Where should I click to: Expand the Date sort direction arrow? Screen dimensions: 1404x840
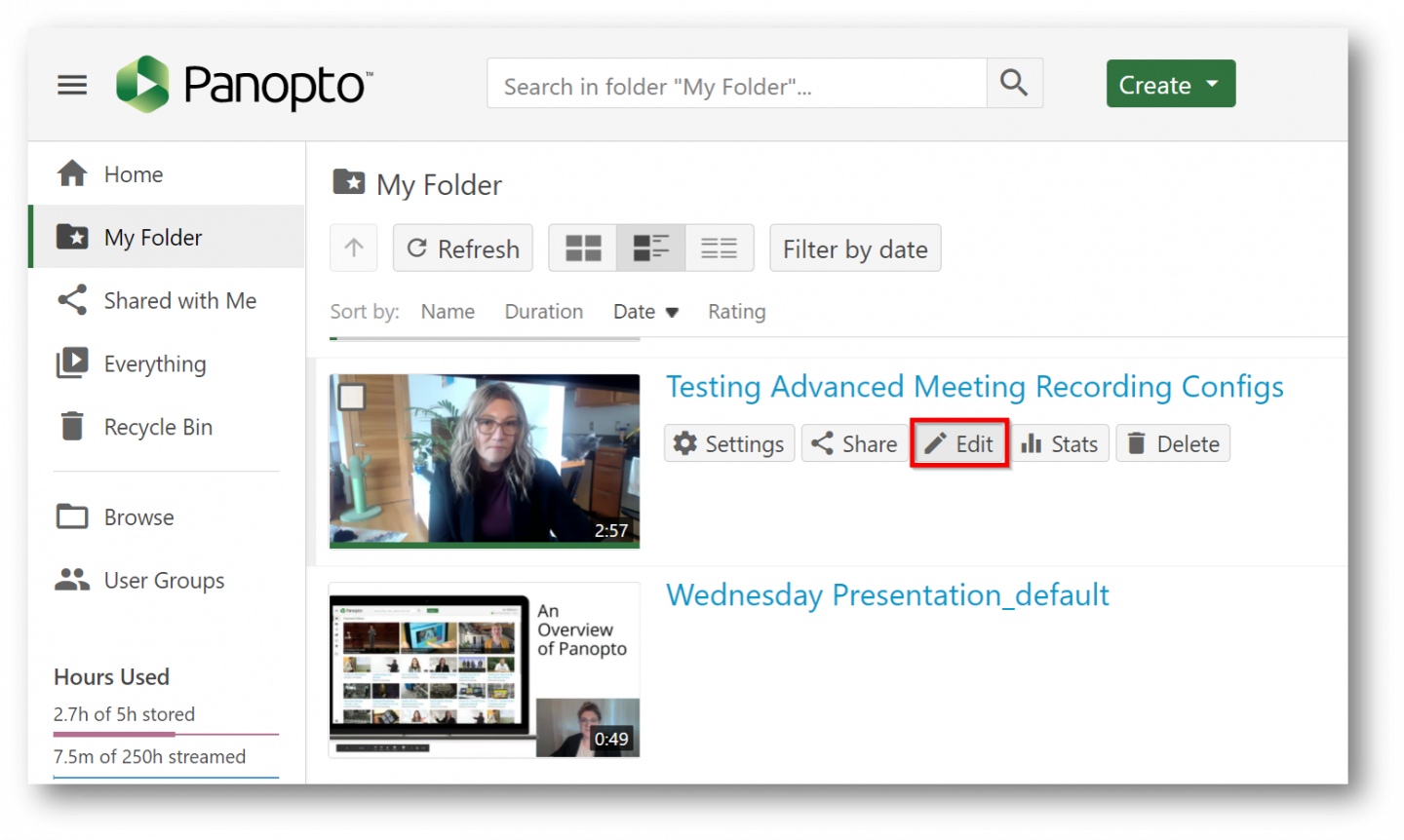tap(673, 311)
